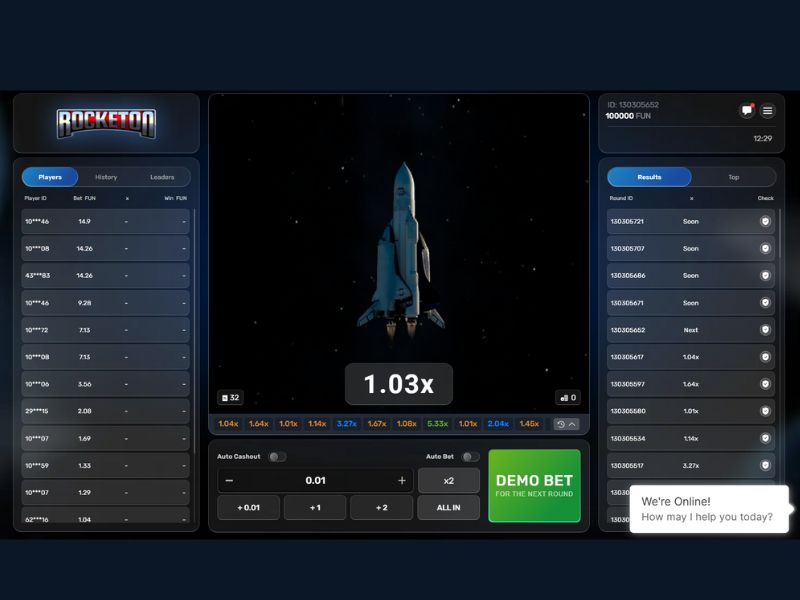Select the Top tab in results panel
The width and height of the screenshot is (800, 600).
click(733, 177)
